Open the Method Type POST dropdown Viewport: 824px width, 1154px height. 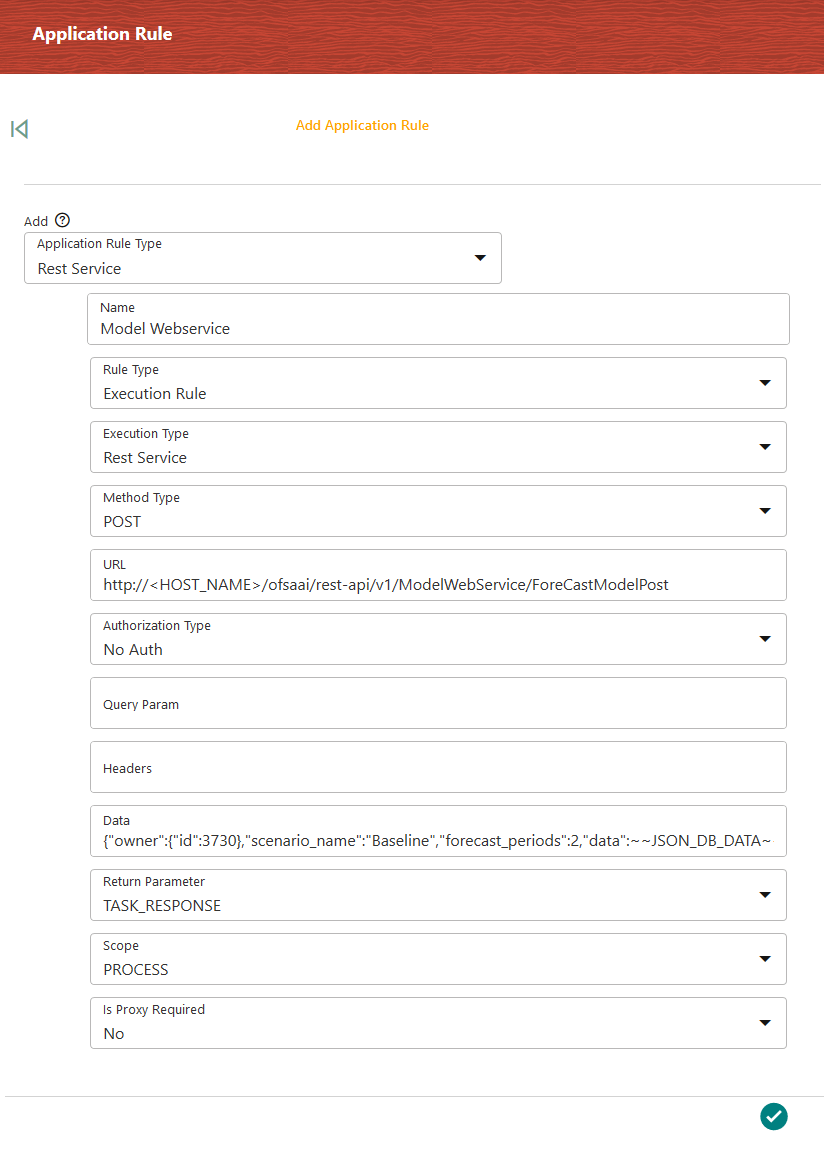click(x=438, y=511)
